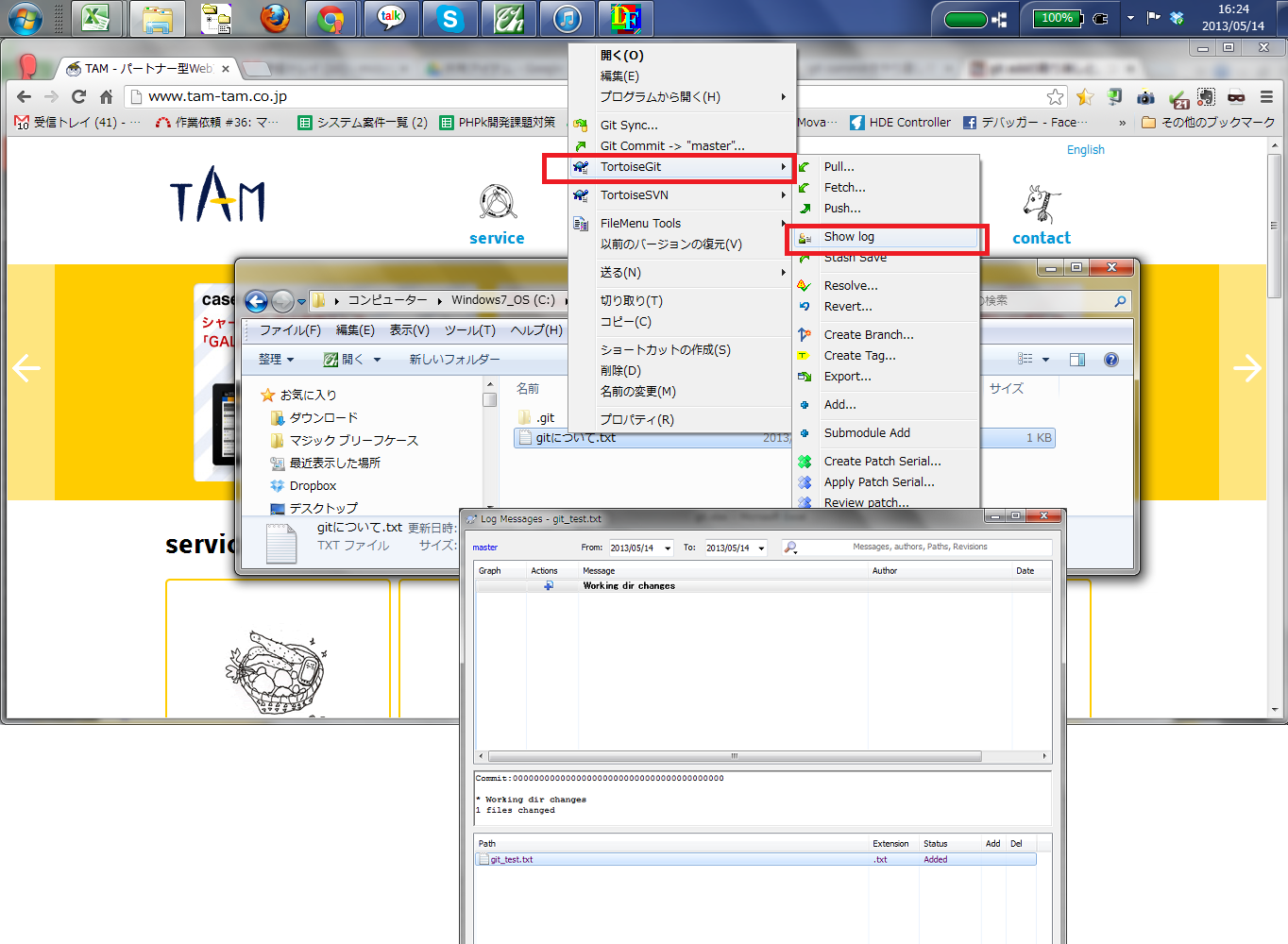
Task: Open the From date dropdown
Action: pos(668,548)
